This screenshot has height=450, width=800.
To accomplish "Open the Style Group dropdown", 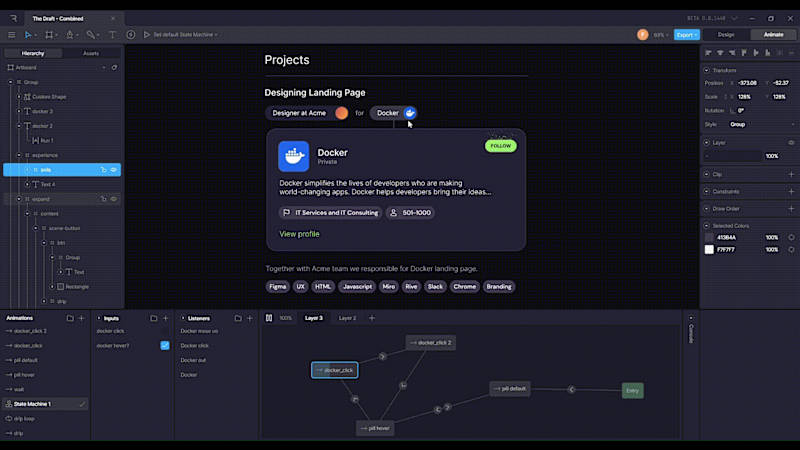I will point(761,124).
